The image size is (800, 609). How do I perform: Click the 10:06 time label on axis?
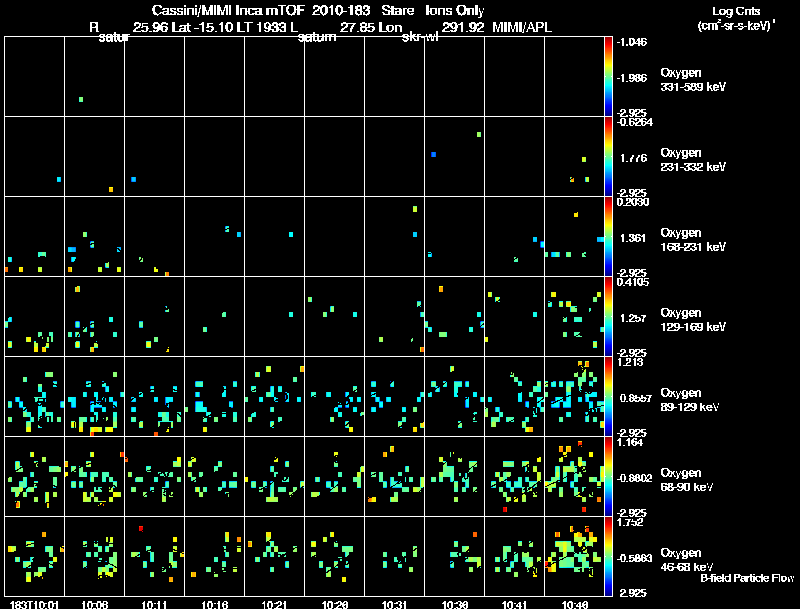(x=94, y=604)
